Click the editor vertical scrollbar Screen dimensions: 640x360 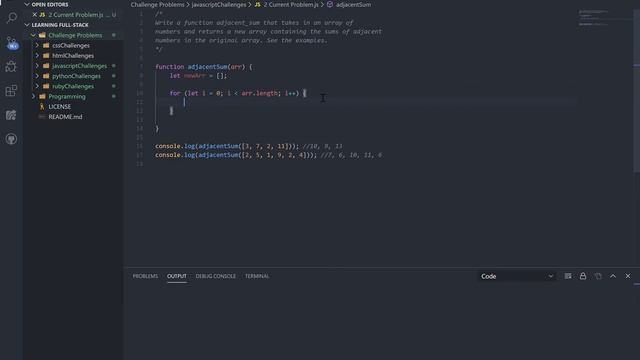(x=636, y=90)
